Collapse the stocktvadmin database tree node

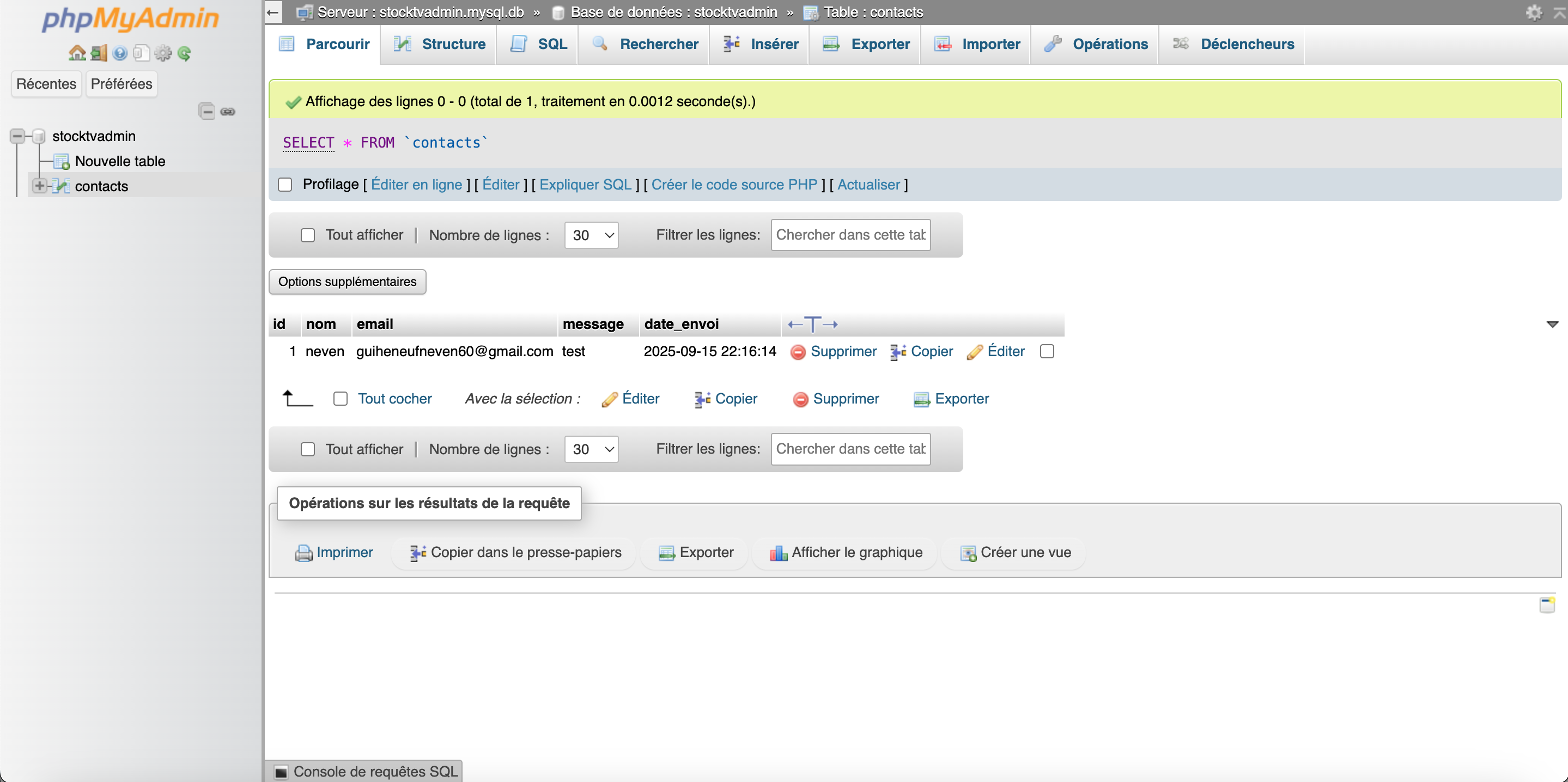point(17,136)
